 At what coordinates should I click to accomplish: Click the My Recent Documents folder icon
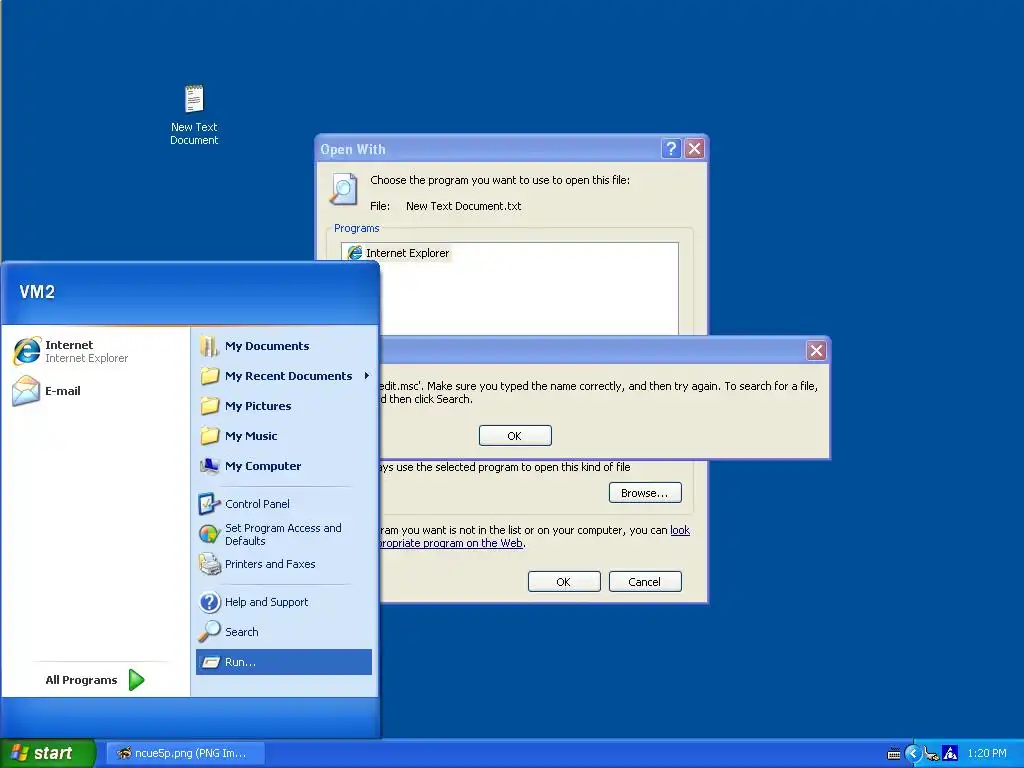pos(209,376)
